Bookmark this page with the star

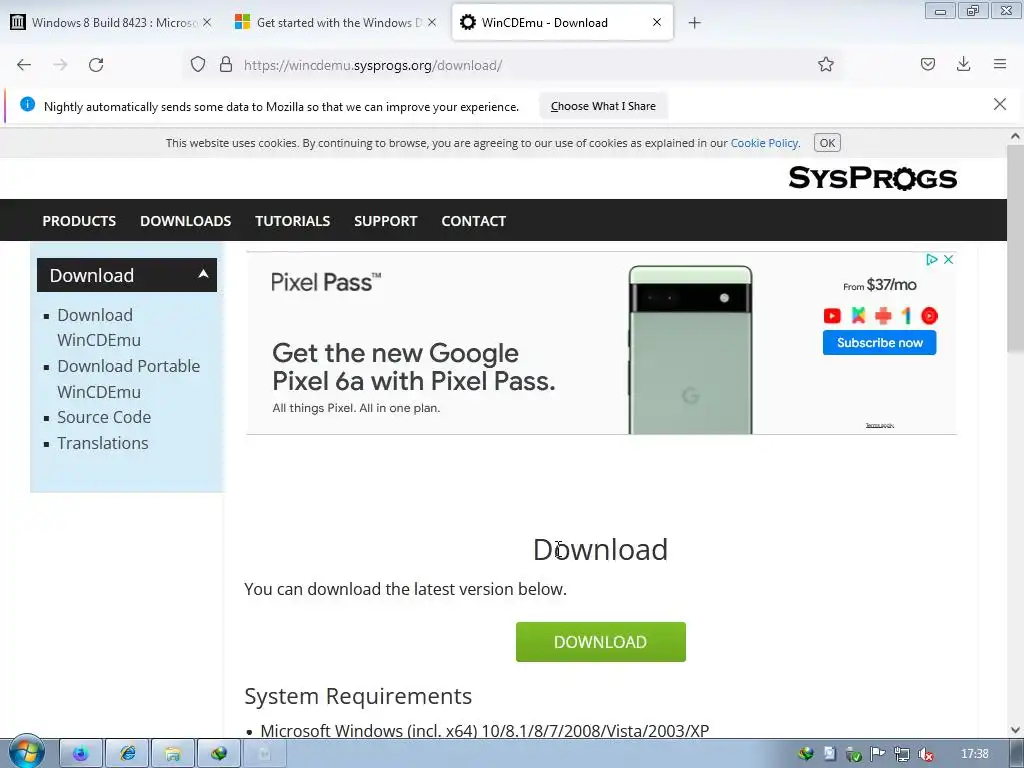click(x=825, y=64)
